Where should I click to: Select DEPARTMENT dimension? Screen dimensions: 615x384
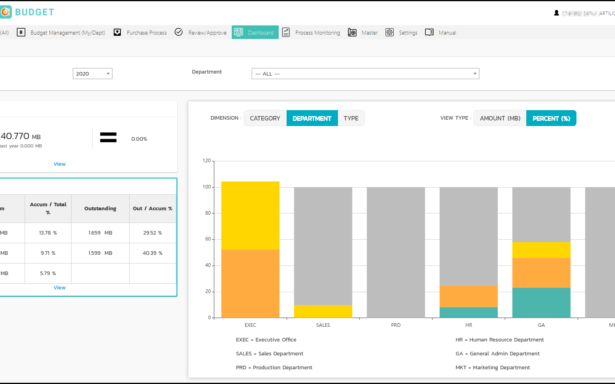312,118
